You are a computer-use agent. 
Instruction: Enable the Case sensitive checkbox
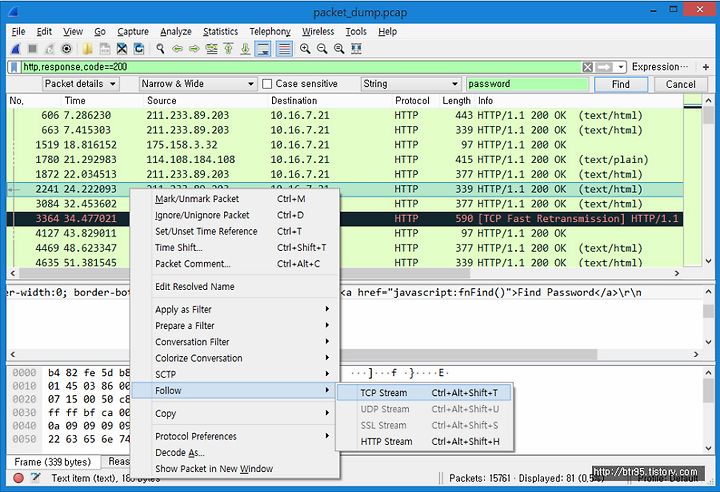[x=267, y=84]
